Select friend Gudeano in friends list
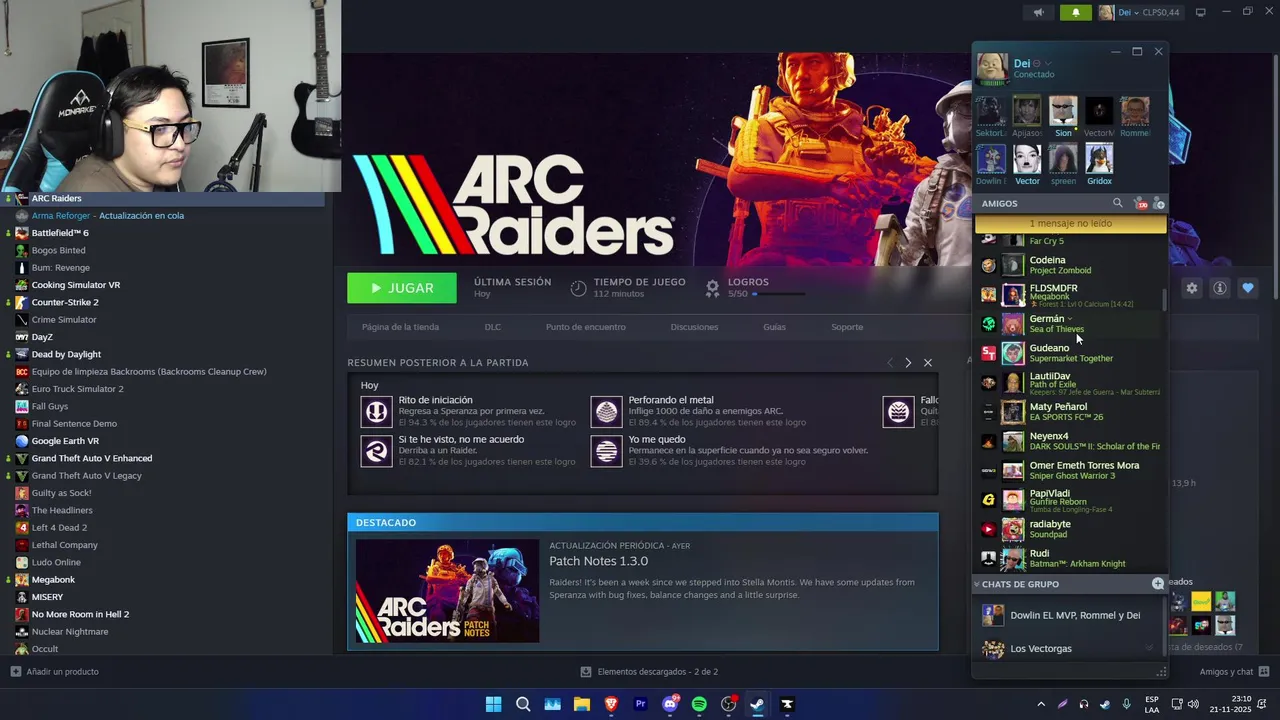Viewport: 1280px width, 720px height. [x=1070, y=353]
